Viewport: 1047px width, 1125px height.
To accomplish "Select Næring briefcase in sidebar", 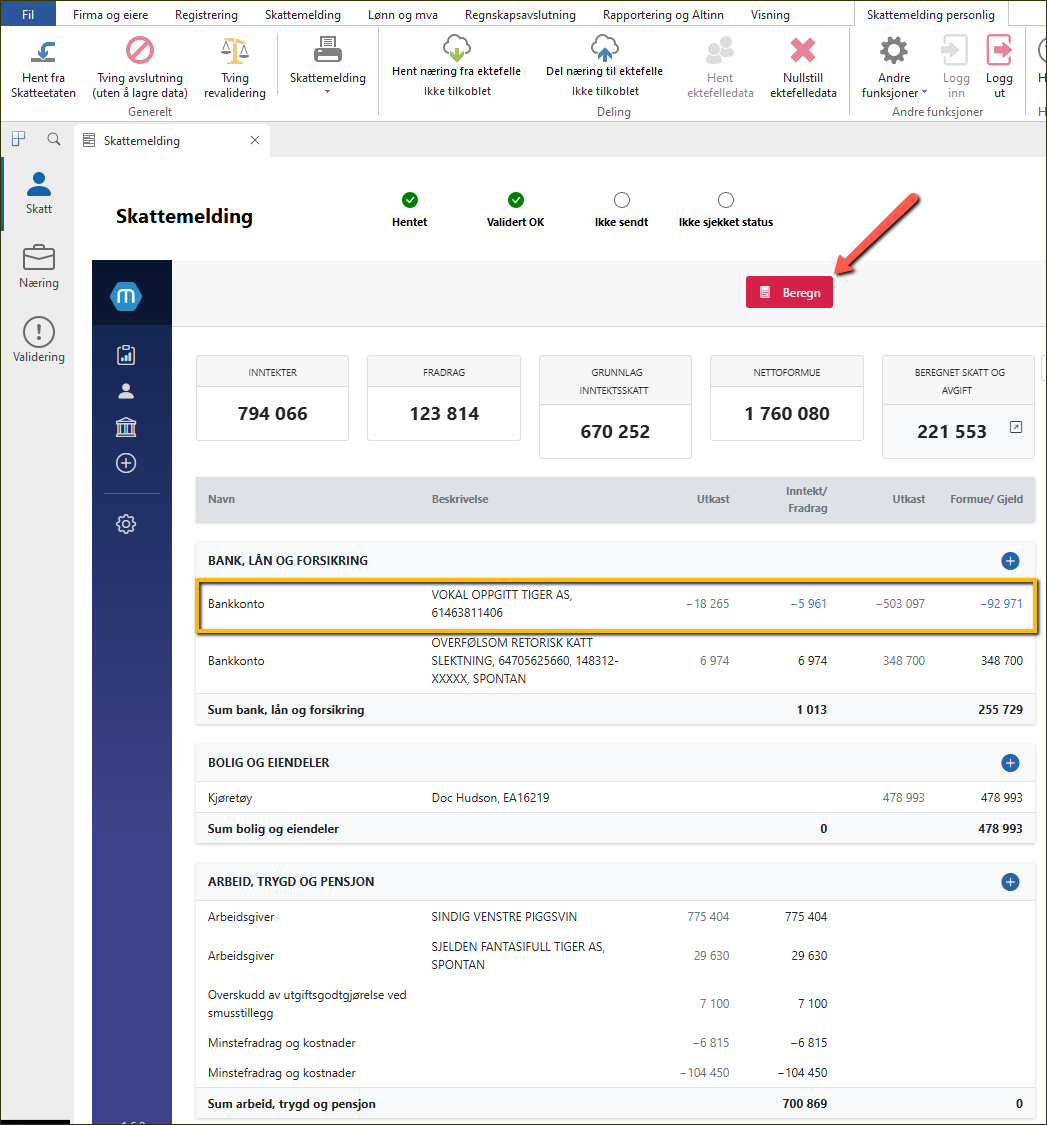I will [x=39, y=267].
